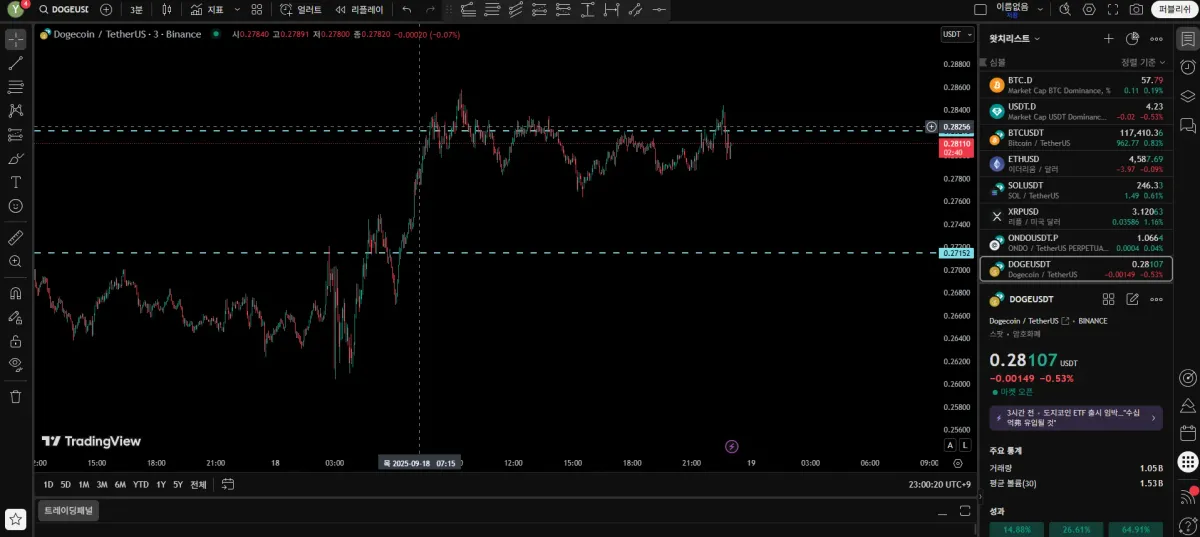
Task: Switch chart range to YTD
Action: tap(140, 484)
